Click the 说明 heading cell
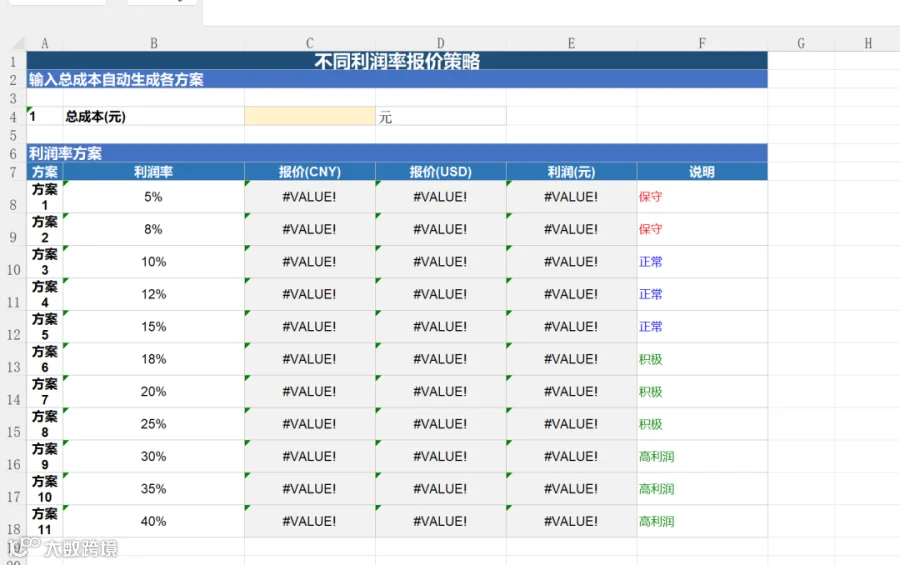Viewport: 900px width, 565px height. (x=702, y=172)
